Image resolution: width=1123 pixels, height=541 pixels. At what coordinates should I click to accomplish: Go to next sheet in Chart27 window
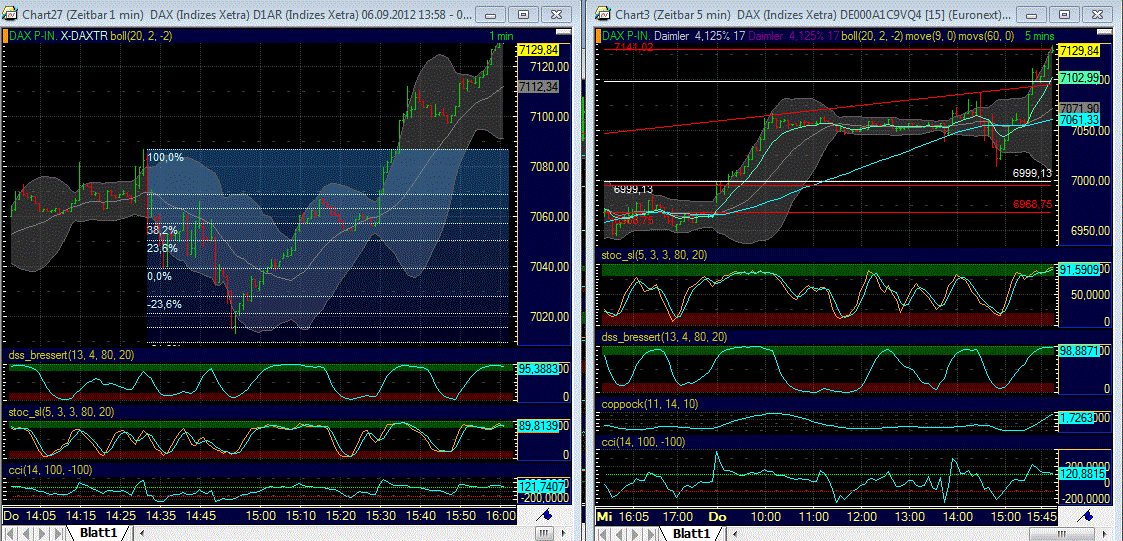(41, 533)
